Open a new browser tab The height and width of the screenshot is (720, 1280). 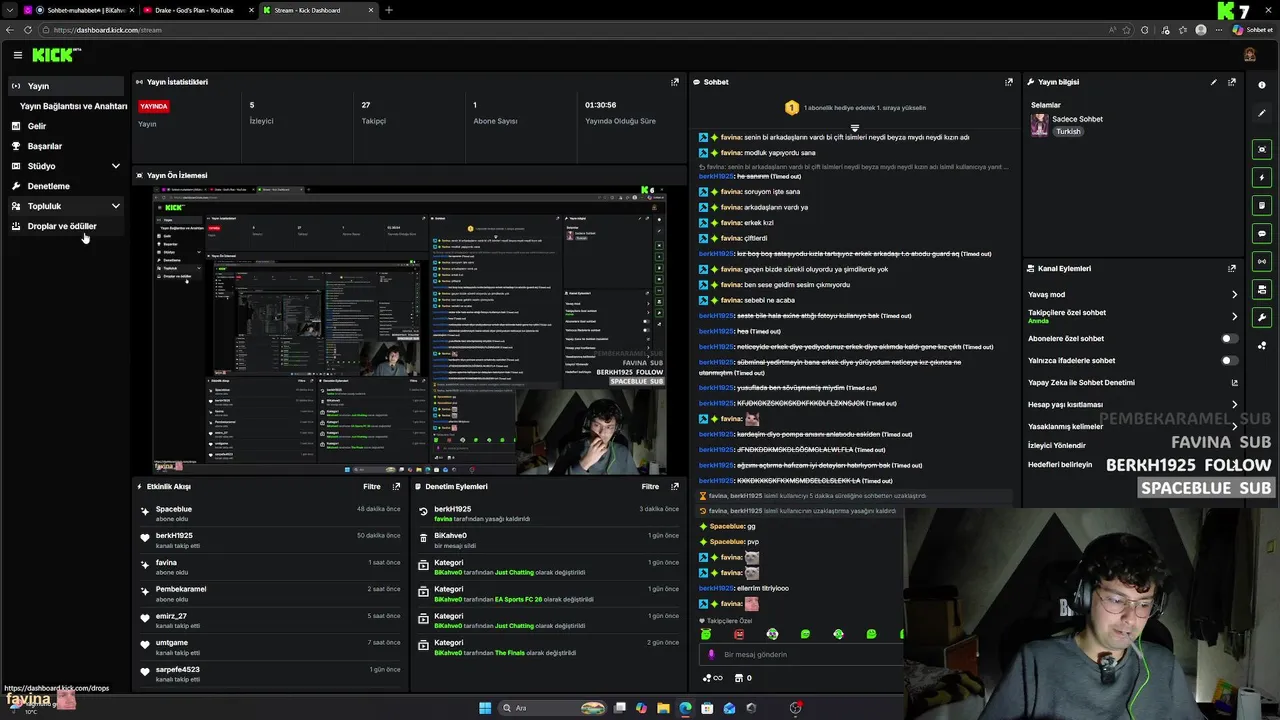pos(389,10)
